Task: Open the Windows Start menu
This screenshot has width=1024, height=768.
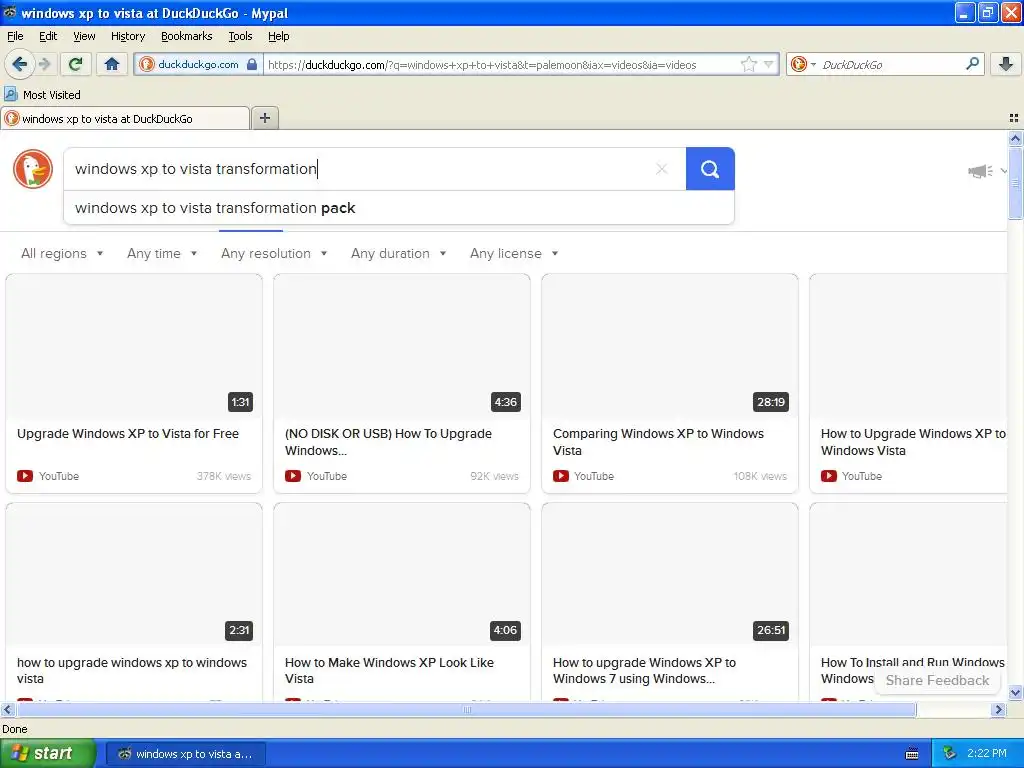Action: click(47, 754)
